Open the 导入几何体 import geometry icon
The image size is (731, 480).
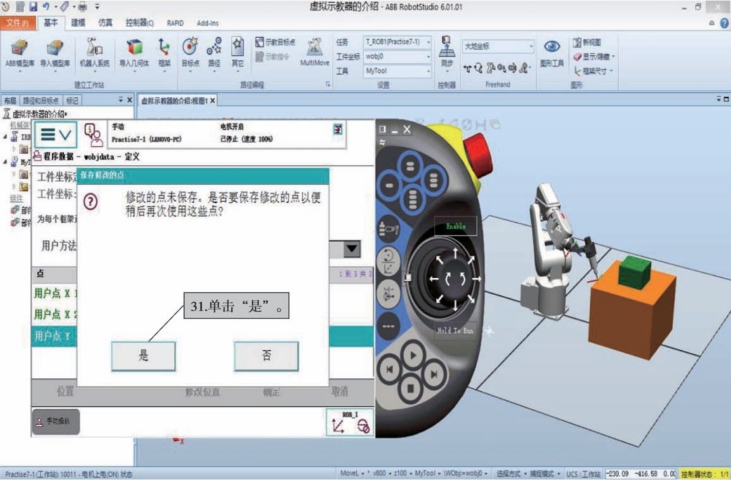(x=134, y=53)
